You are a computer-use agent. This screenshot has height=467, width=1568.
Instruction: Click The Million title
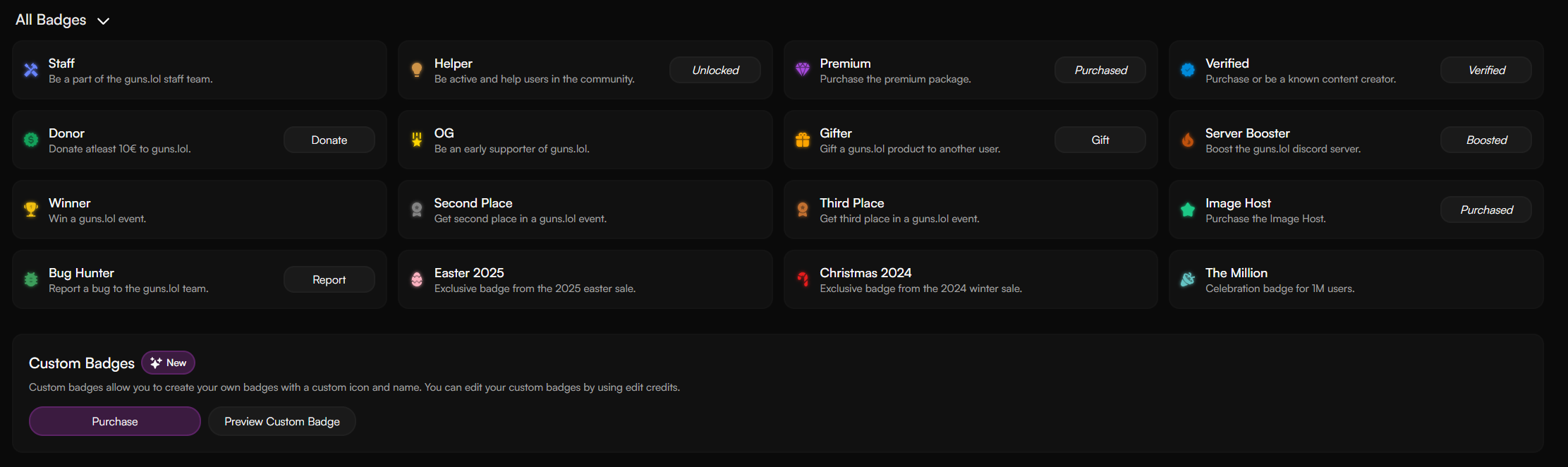pos(1236,273)
